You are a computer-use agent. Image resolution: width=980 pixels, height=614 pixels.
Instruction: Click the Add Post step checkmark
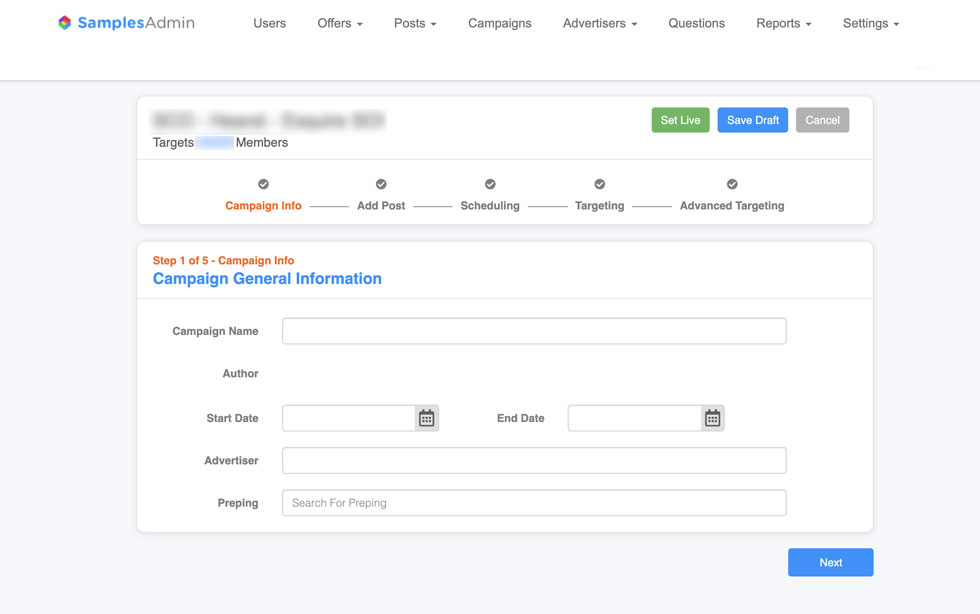pyautogui.click(x=381, y=184)
